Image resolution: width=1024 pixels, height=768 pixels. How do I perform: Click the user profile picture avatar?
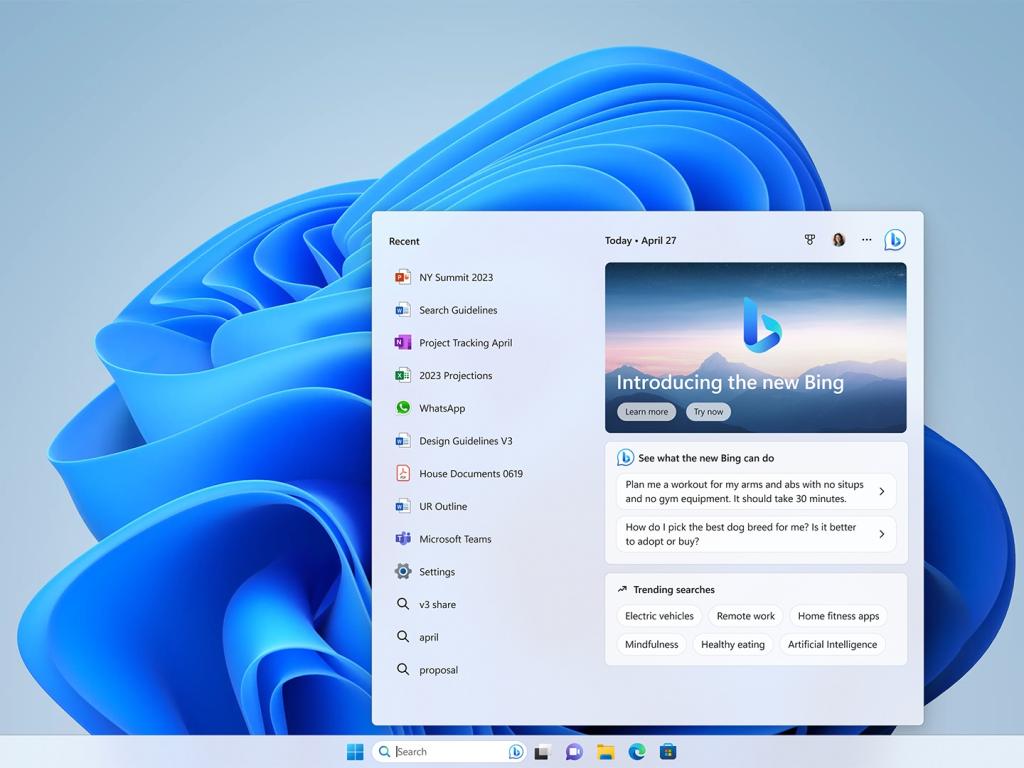click(838, 239)
